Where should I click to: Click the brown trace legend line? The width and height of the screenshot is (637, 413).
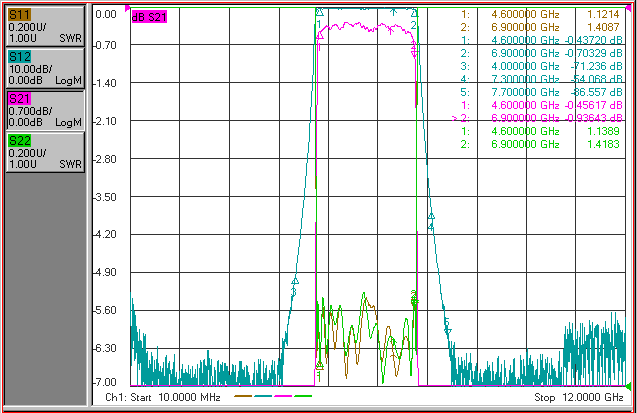coord(243,396)
